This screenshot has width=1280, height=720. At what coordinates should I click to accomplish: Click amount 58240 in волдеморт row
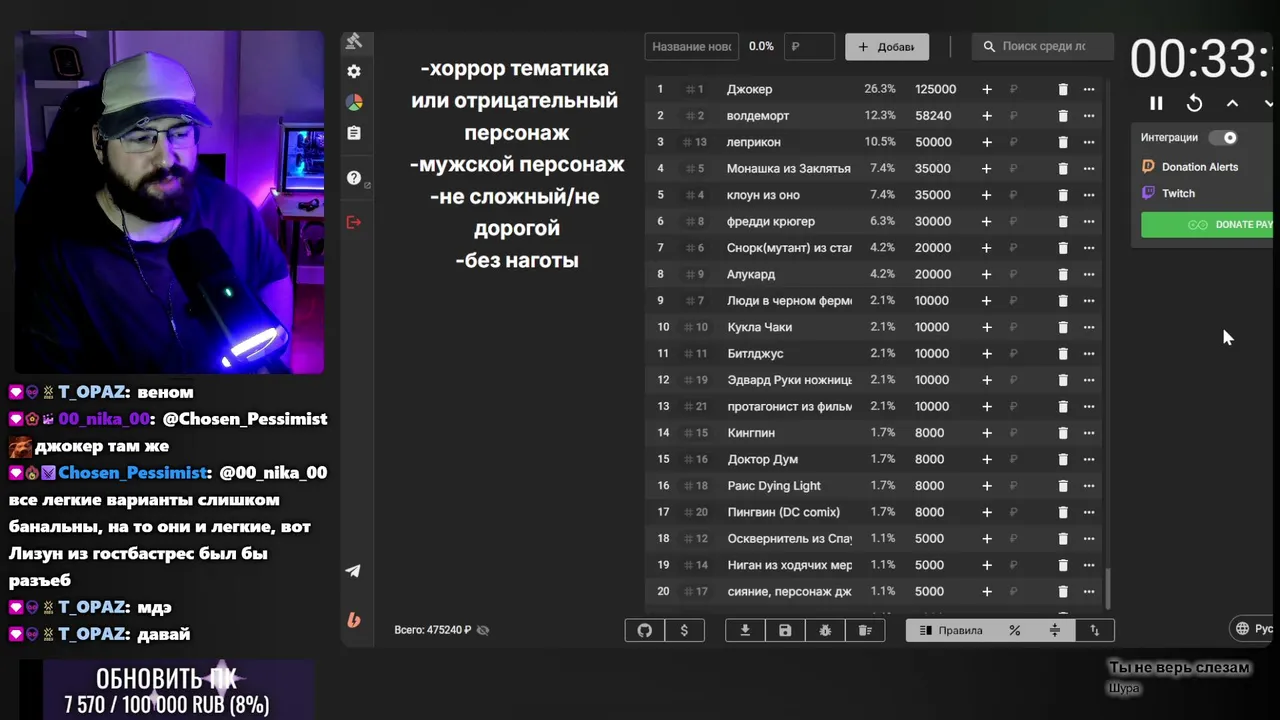pyautogui.click(x=933, y=116)
